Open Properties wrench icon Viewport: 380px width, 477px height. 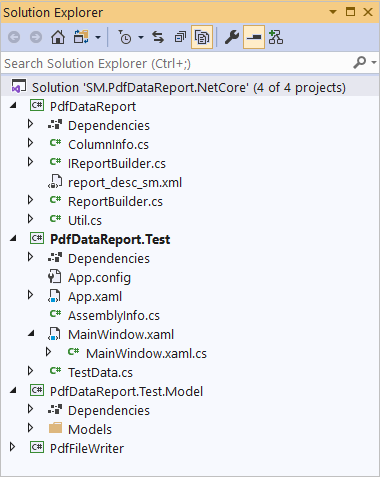(x=232, y=37)
